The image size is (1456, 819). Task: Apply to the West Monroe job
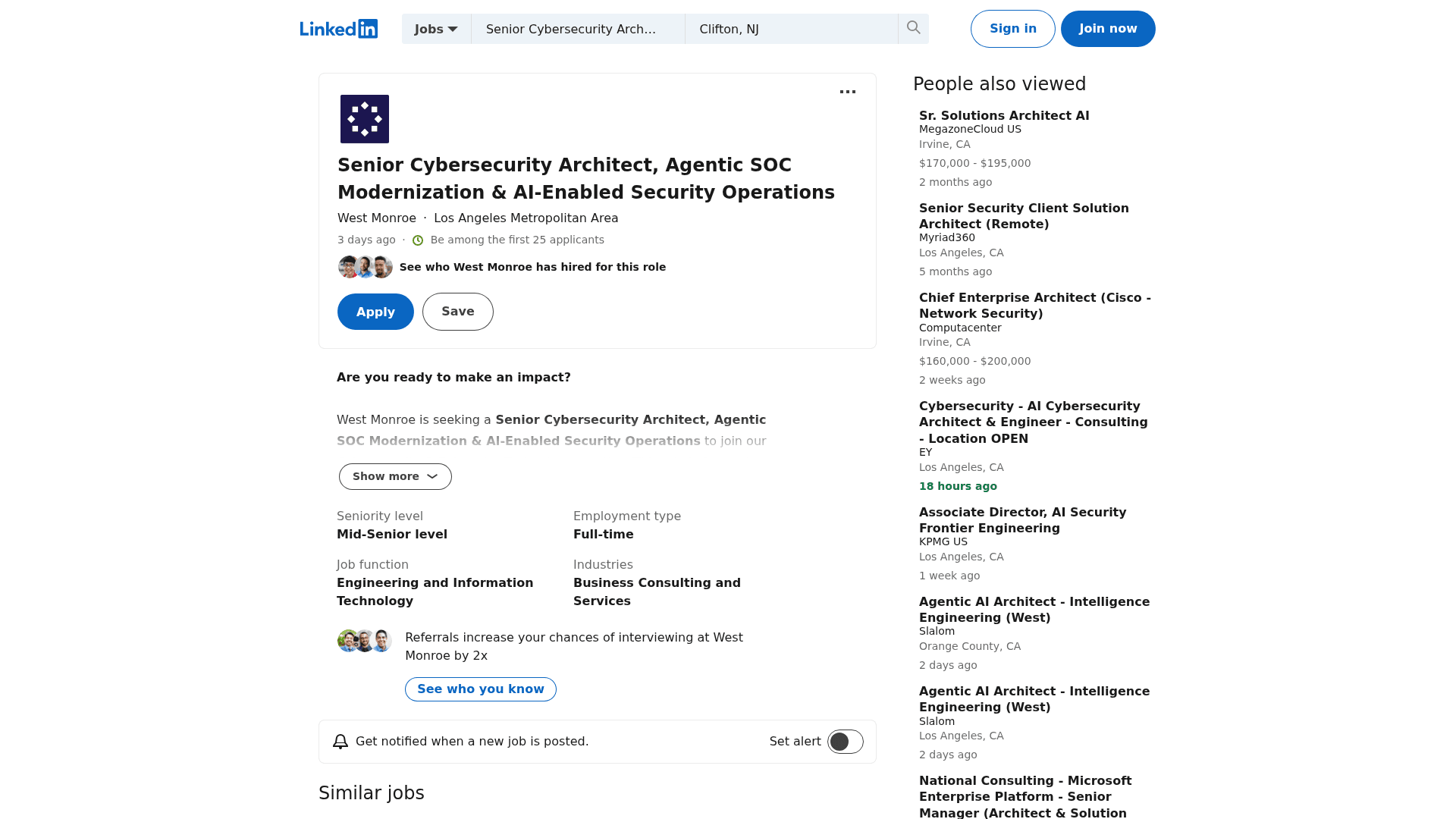click(375, 312)
